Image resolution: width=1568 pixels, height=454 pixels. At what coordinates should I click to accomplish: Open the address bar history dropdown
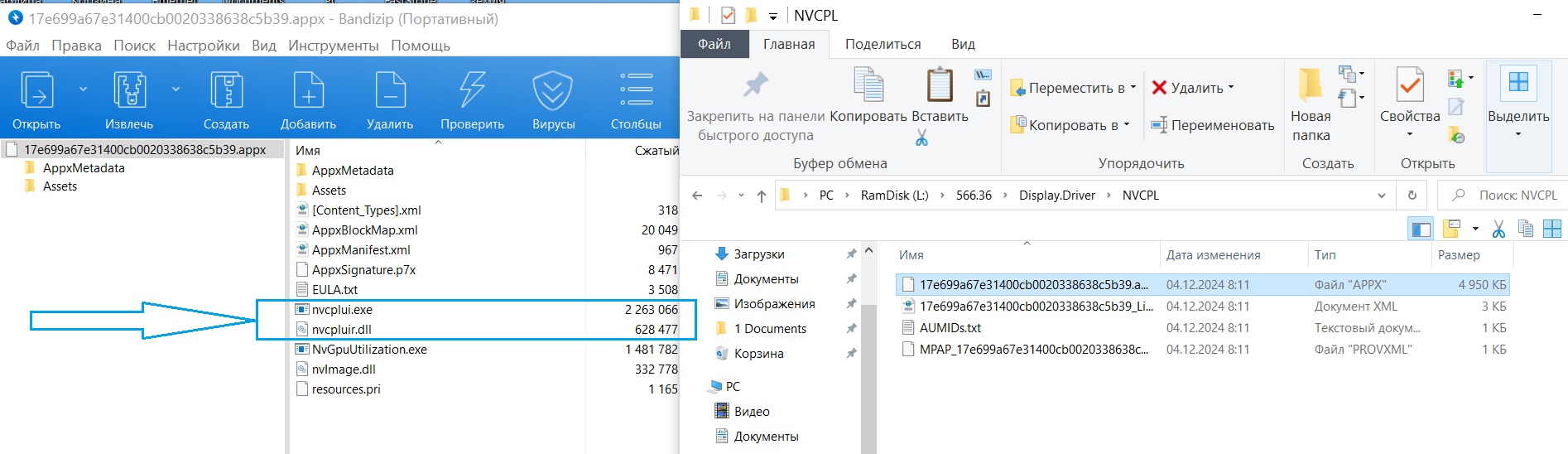click(1381, 196)
